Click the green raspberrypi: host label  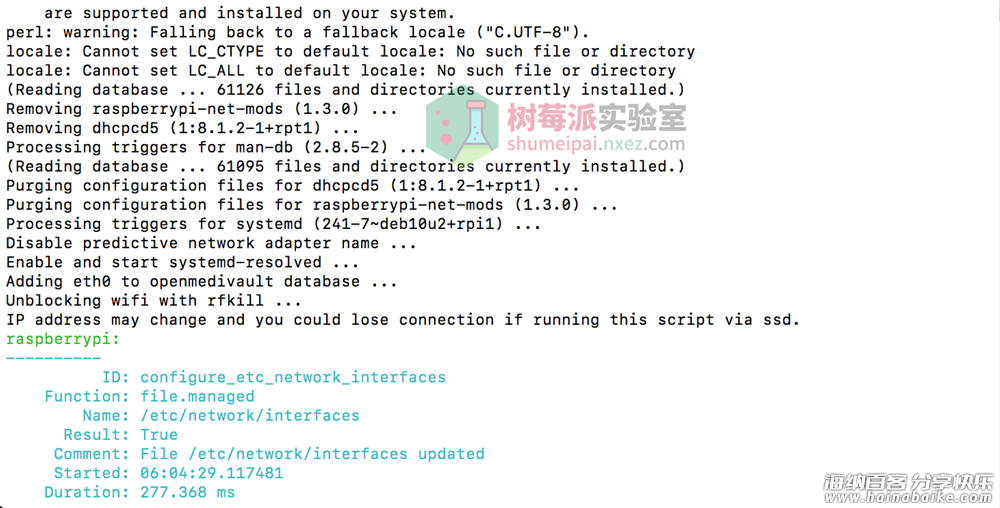click(x=63, y=339)
